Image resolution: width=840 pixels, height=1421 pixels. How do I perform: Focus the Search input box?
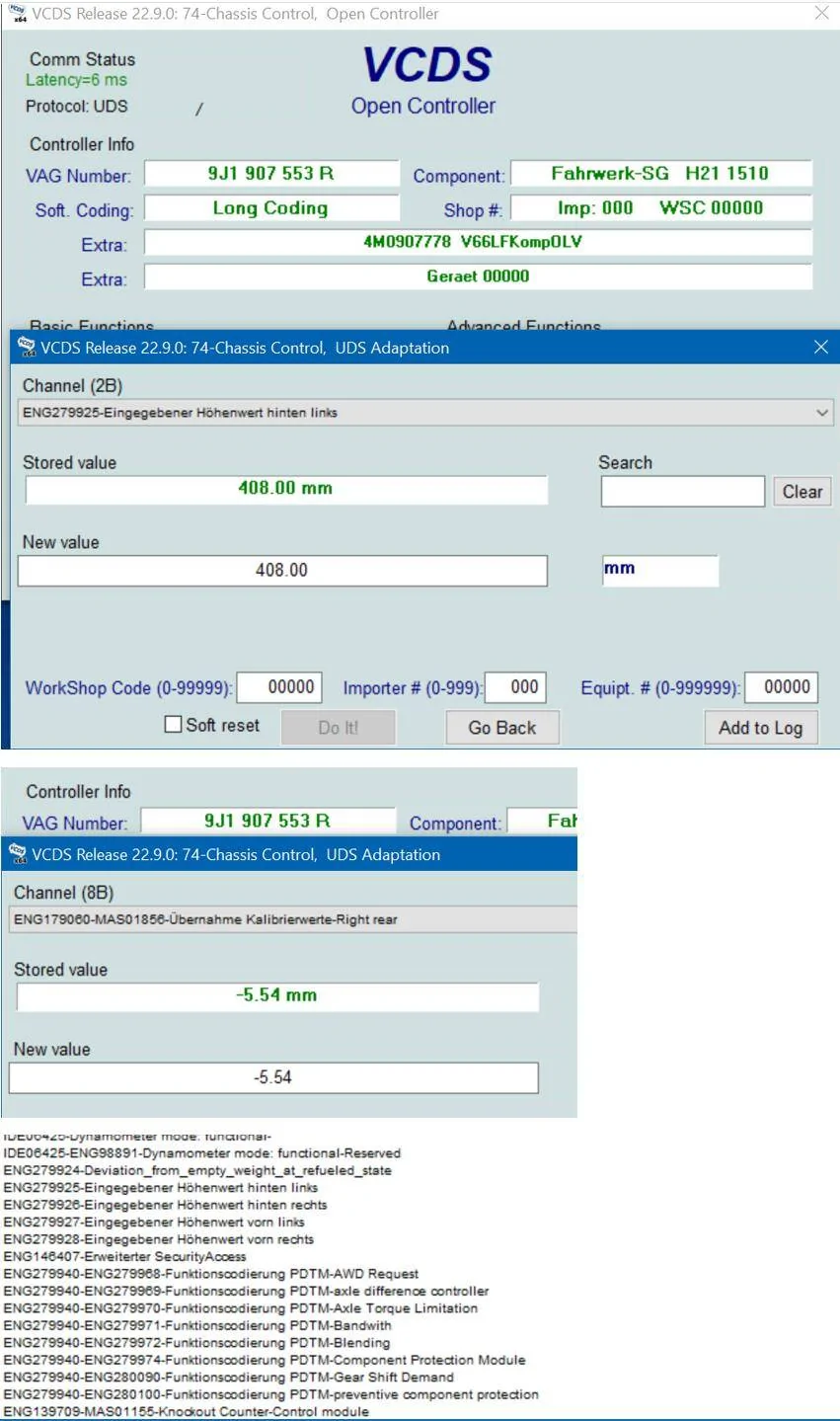point(683,492)
